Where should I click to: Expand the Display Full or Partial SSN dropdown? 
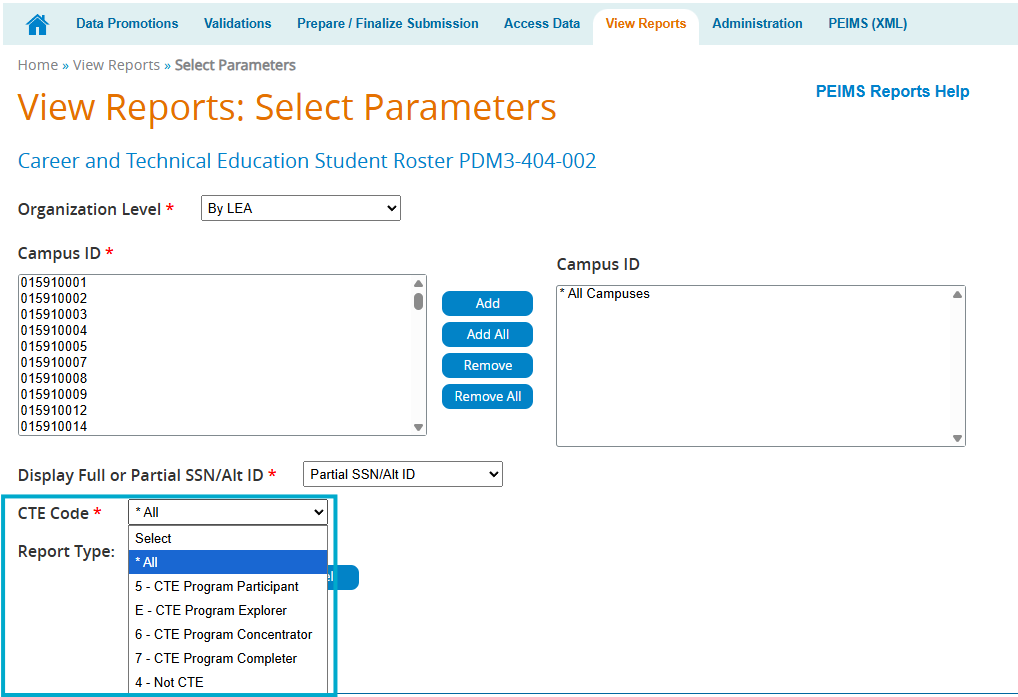[402, 474]
